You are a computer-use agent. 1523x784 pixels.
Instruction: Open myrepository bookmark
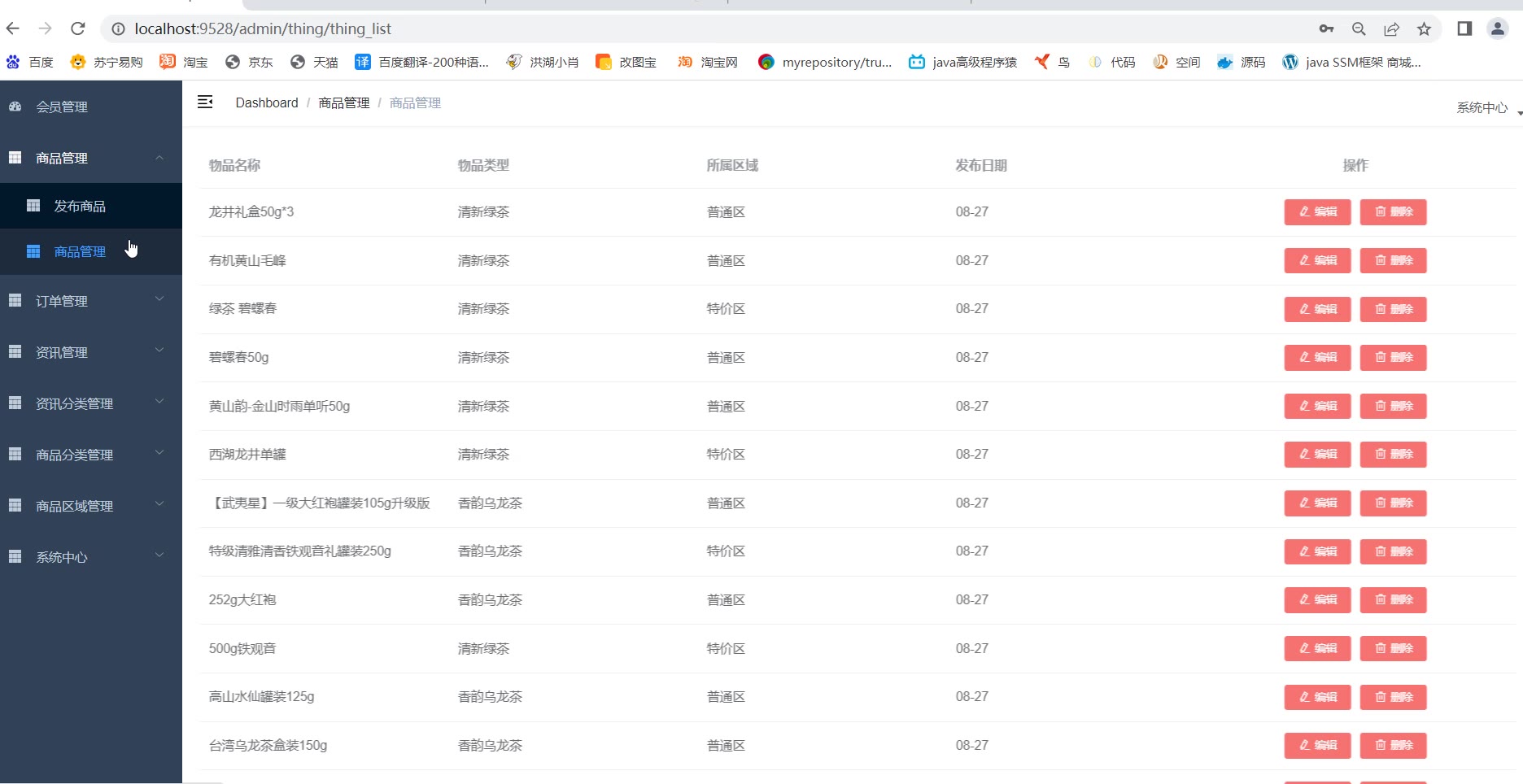tap(824, 62)
